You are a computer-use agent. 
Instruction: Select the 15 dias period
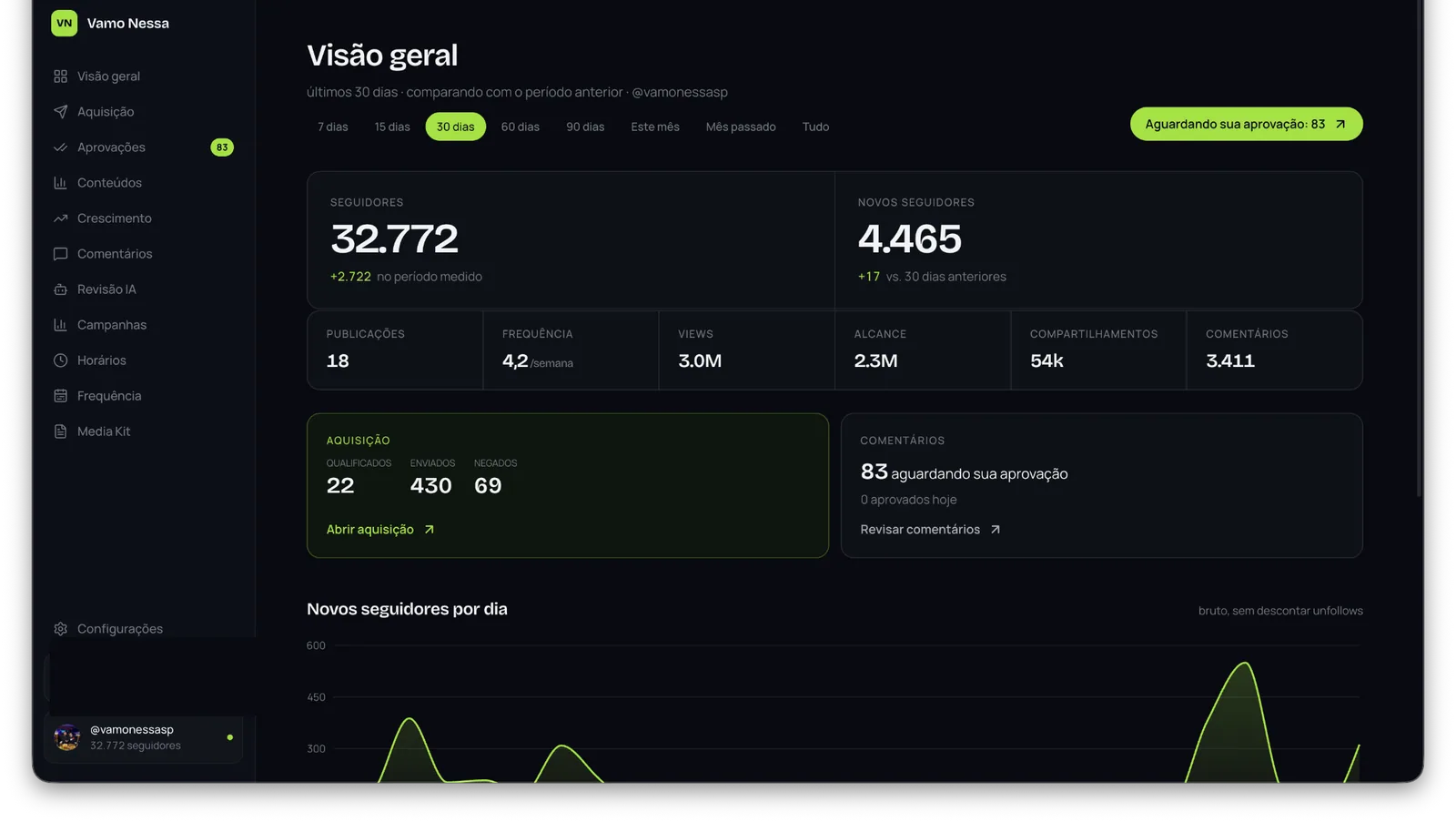pos(392,127)
